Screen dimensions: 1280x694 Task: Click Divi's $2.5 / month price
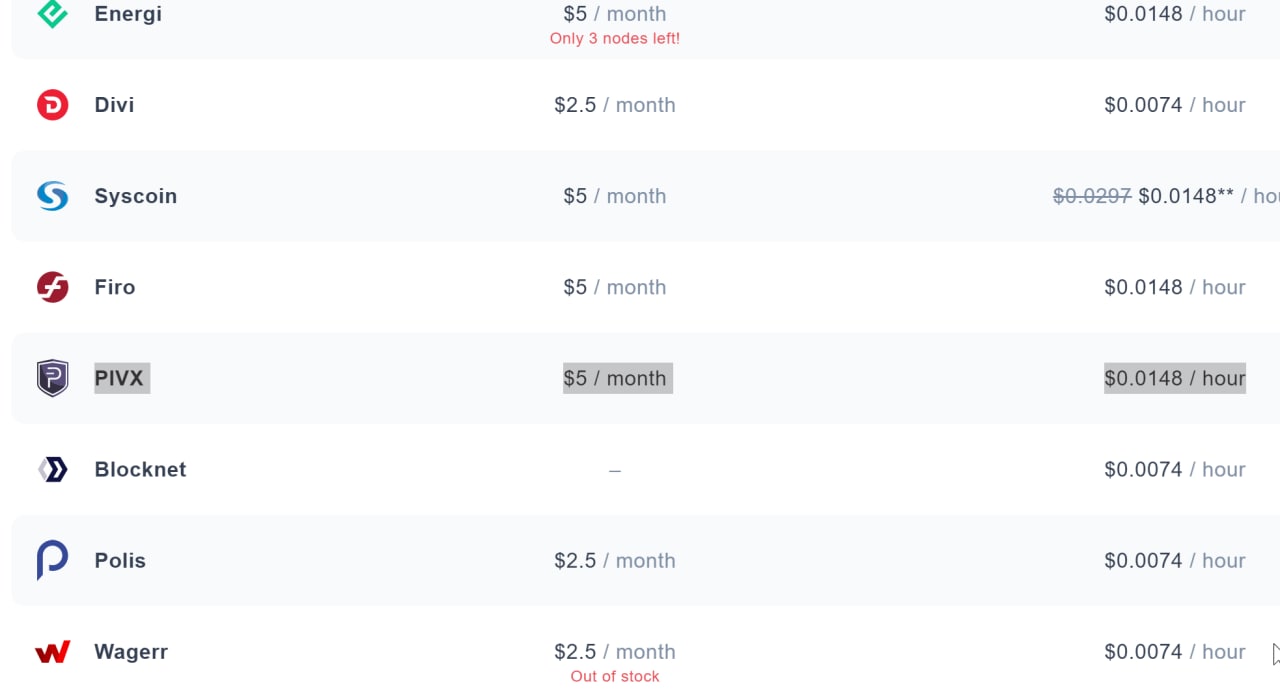point(615,105)
